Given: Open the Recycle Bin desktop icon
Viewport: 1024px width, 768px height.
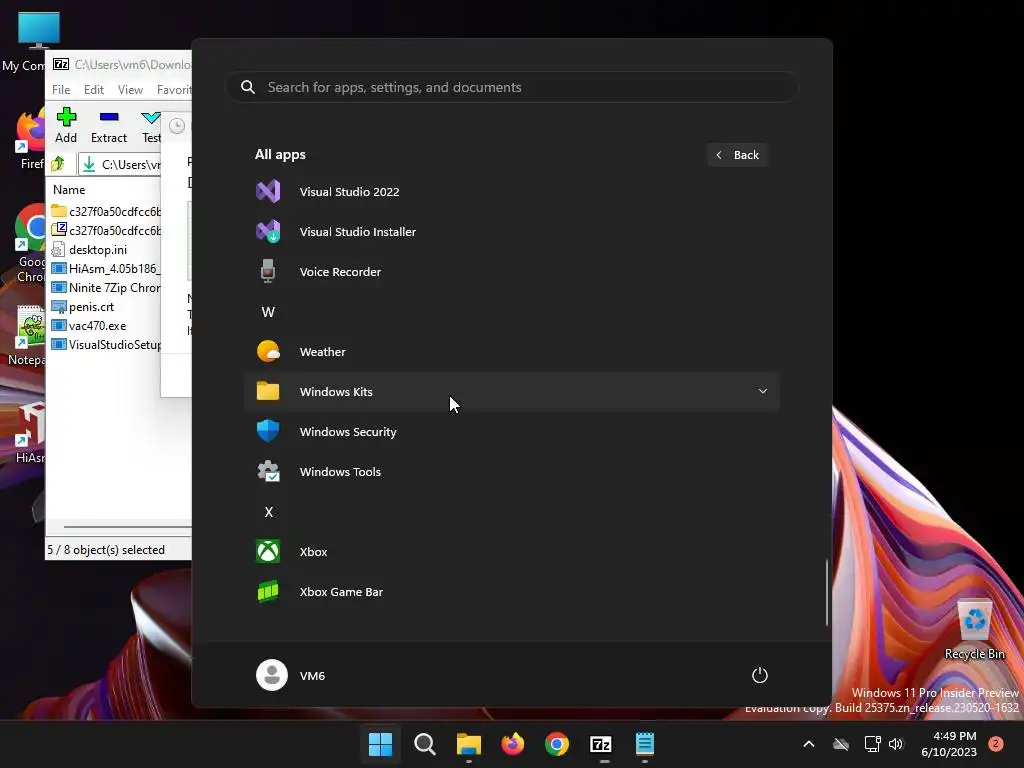Looking at the screenshot, I should (x=974, y=630).
